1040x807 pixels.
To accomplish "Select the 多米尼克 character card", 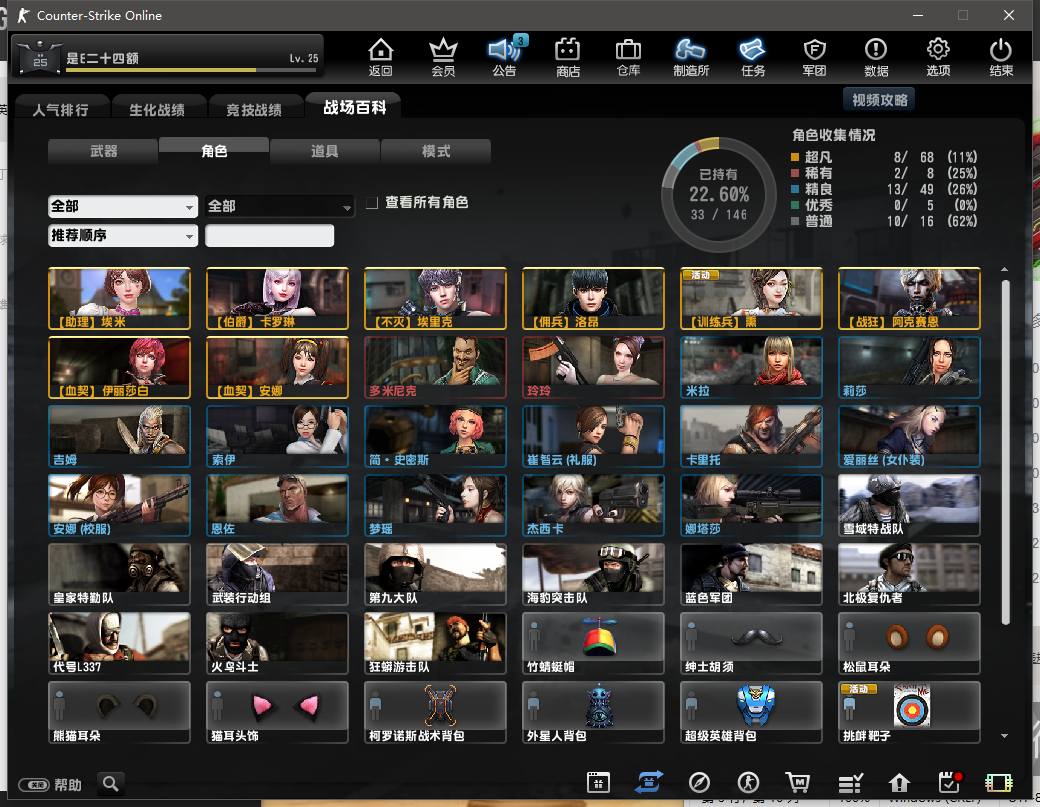I will coord(435,367).
